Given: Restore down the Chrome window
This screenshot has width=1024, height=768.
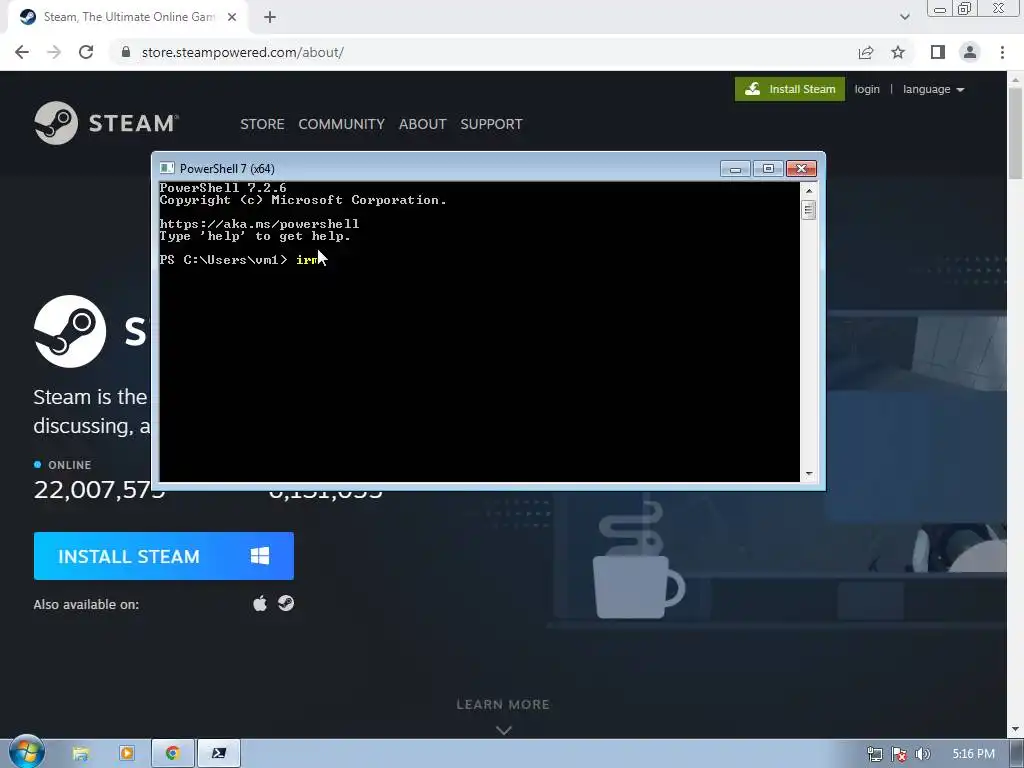Looking at the screenshot, I should [965, 9].
